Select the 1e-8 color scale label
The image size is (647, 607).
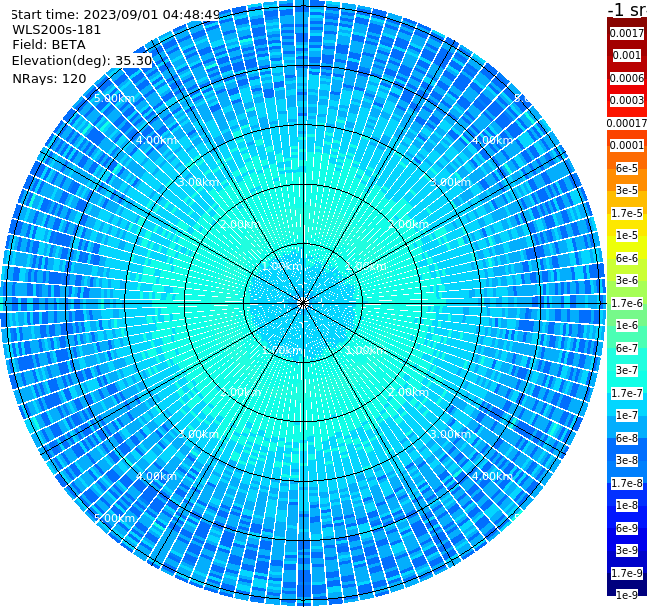tap(627, 505)
